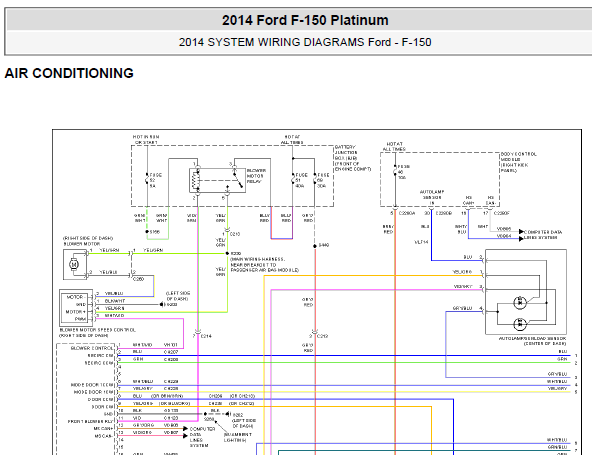592x455 pixels.
Task: Click "HOT AT ALL TIMES" above the body control module
Action: [x=394, y=147]
